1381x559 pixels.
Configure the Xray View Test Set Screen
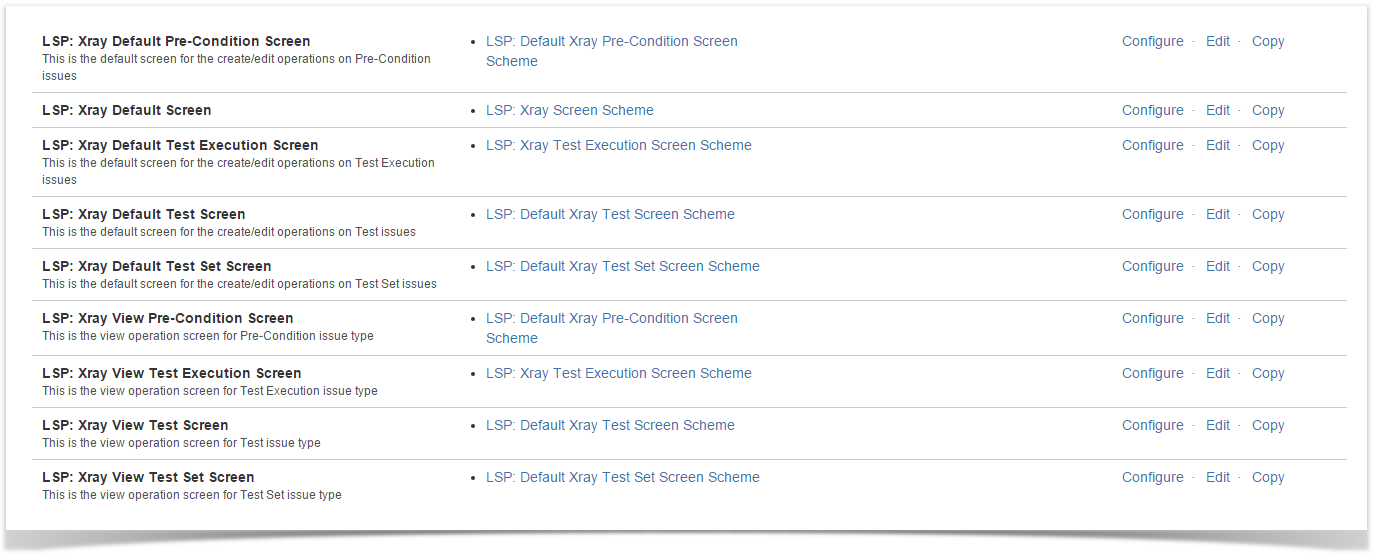click(1152, 477)
